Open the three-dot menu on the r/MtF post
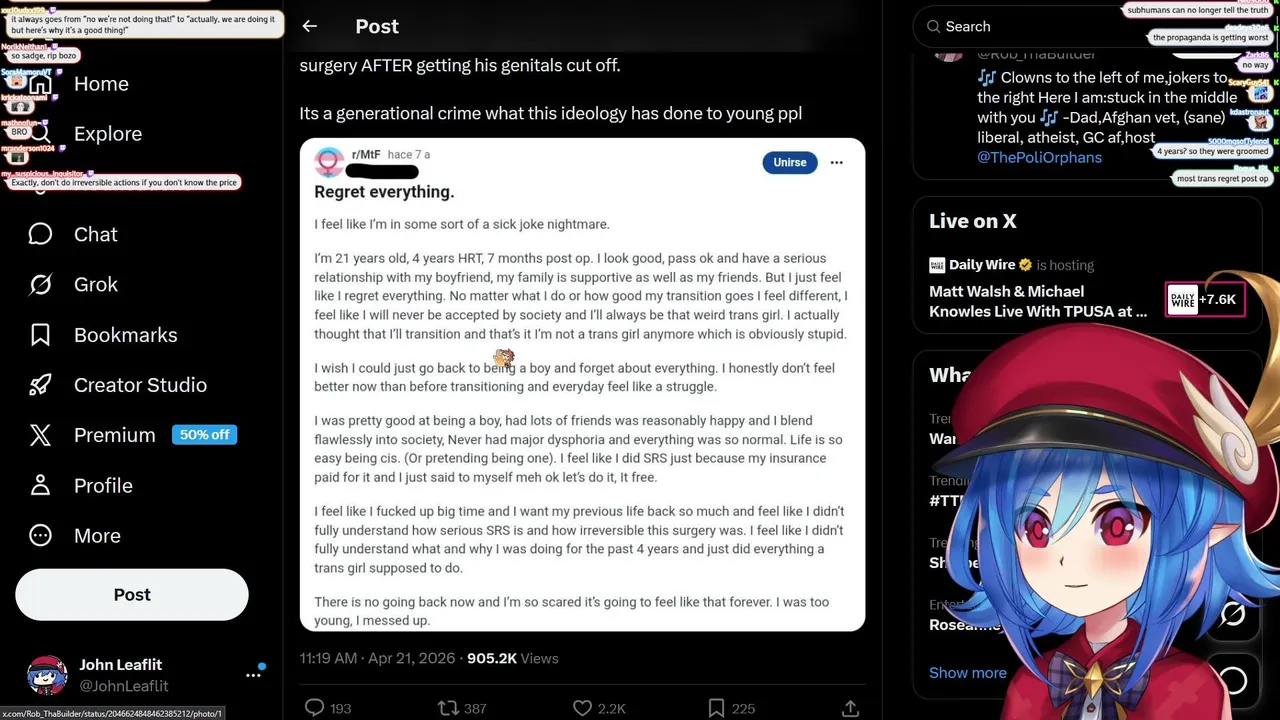Image resolution: width=1280 pixels, height=720 pixels. [836, 162]
